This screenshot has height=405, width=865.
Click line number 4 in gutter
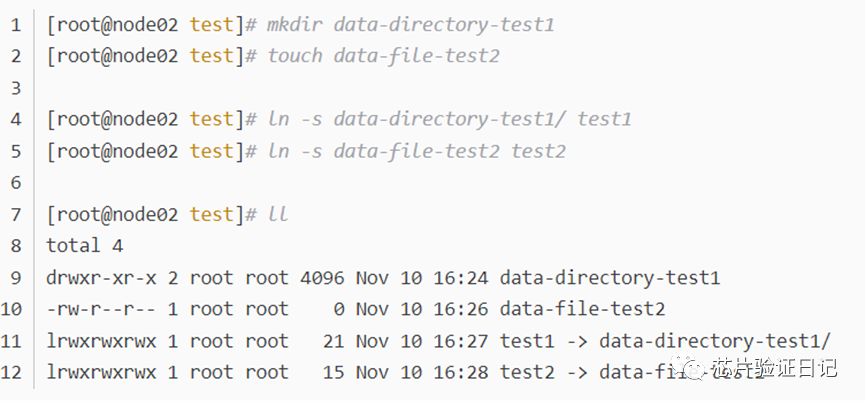pyautogui.click(x=15, y=120)
